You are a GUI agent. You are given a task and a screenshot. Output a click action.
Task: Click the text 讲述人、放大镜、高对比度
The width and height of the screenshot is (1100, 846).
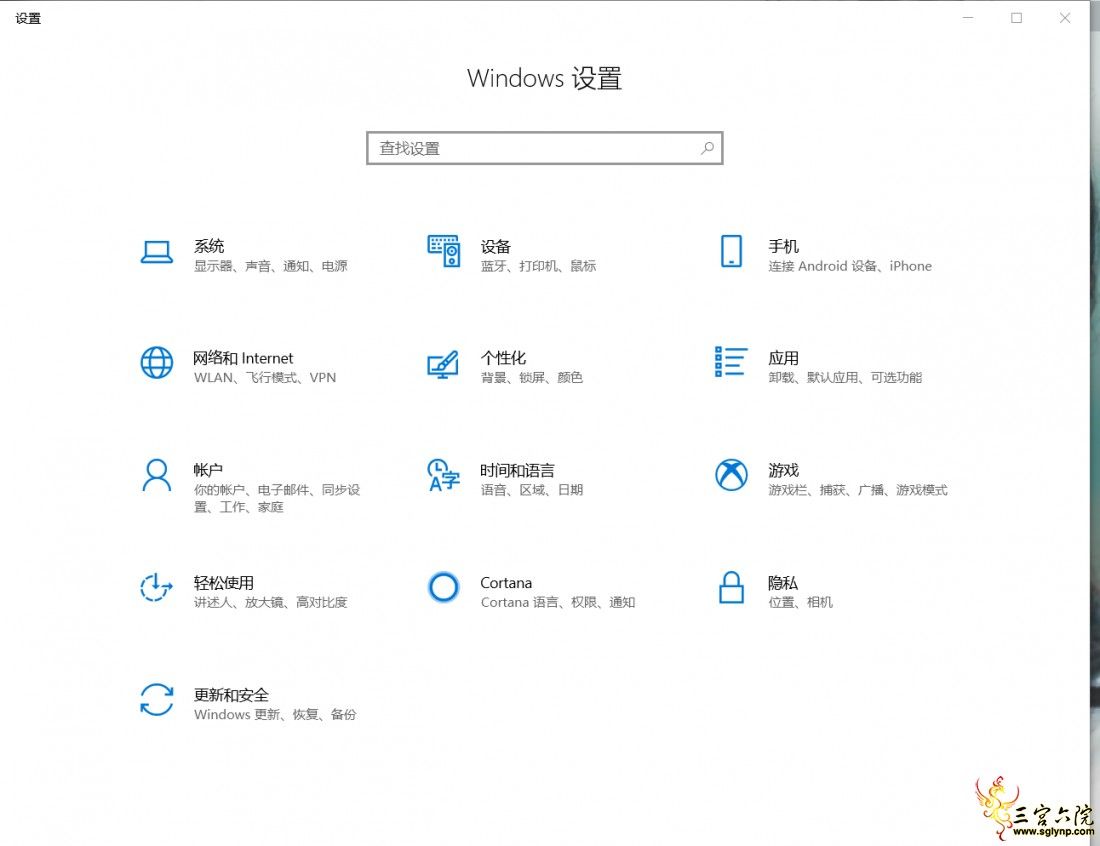pos(271,602)
